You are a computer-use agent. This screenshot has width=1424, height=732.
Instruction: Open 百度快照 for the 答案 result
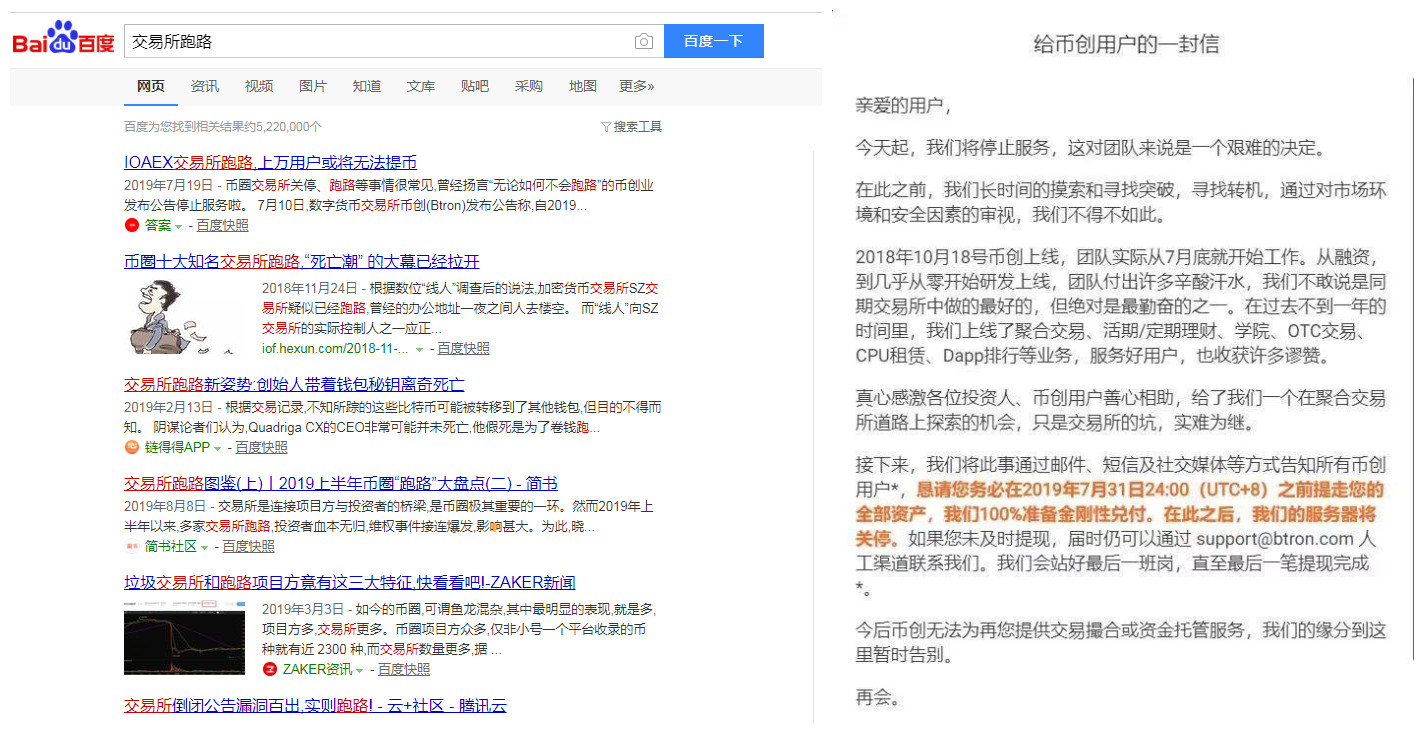pos(222,226)
